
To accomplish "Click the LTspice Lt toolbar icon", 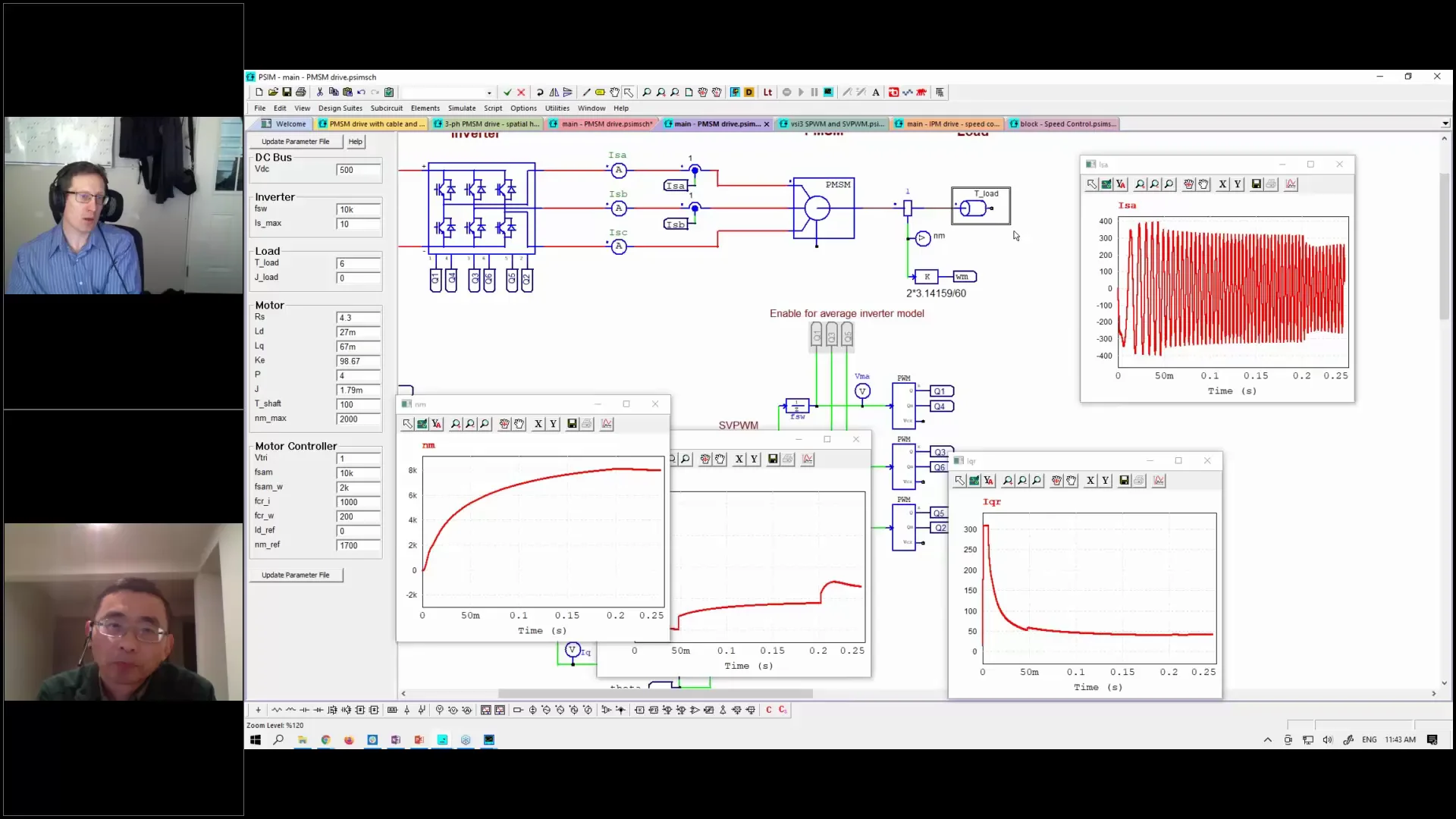I will (x=767, y=93).
